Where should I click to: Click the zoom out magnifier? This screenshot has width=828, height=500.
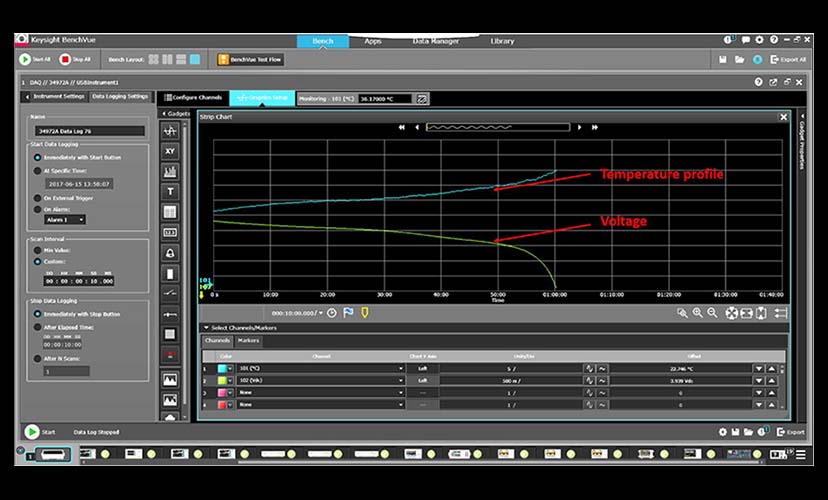pyautogui.click(x=712, y=313)
